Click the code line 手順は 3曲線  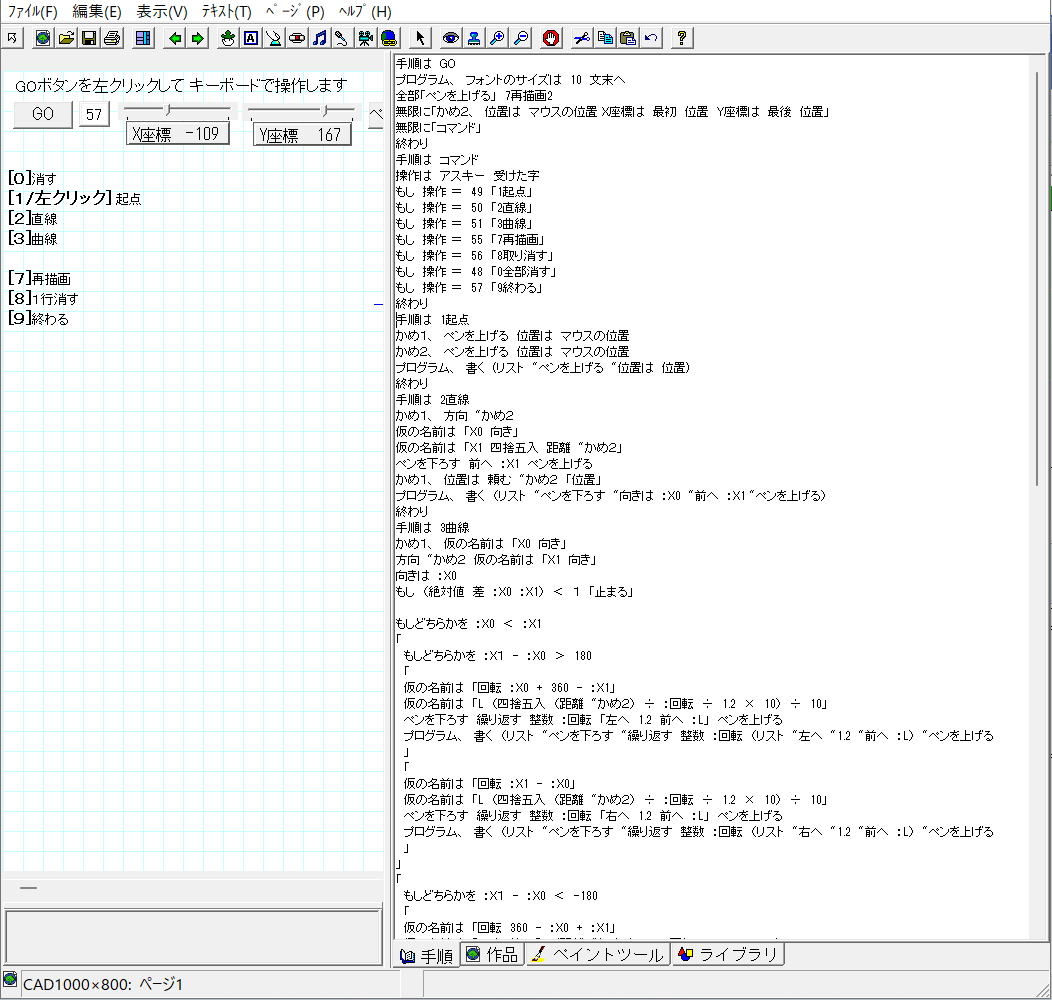(432, 528)
